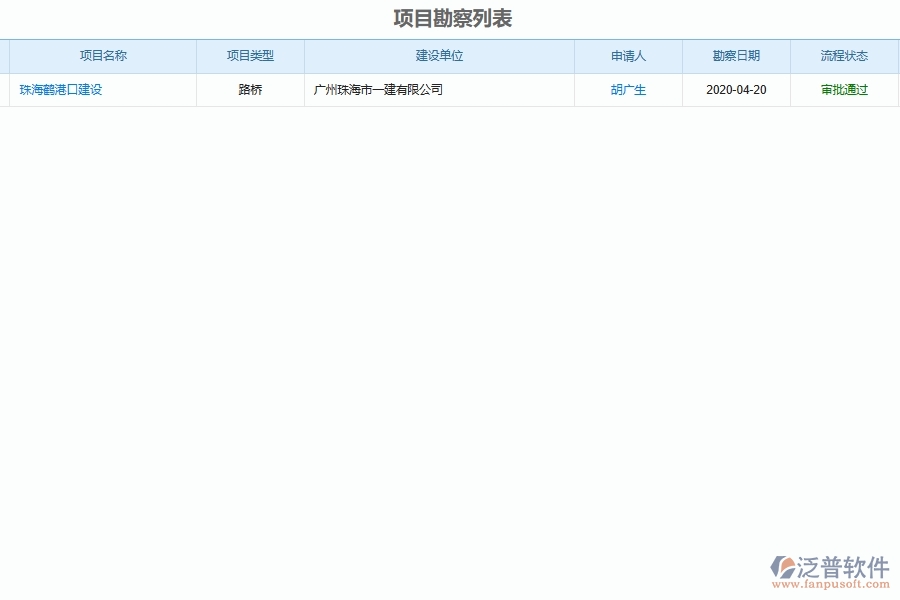Select the 2020-04-20 survey date cell
This screenshot has height=600, width=900.
pyautogui.click(x=735, y=90)
